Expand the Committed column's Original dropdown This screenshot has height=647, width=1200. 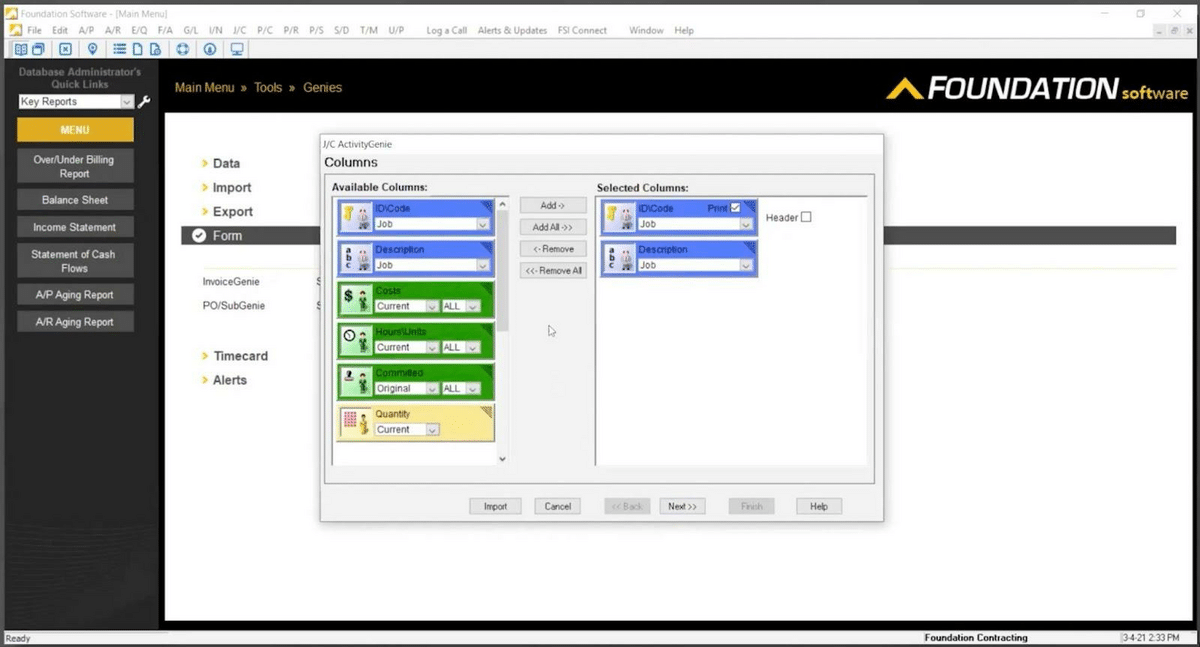[x=432, y=389]
